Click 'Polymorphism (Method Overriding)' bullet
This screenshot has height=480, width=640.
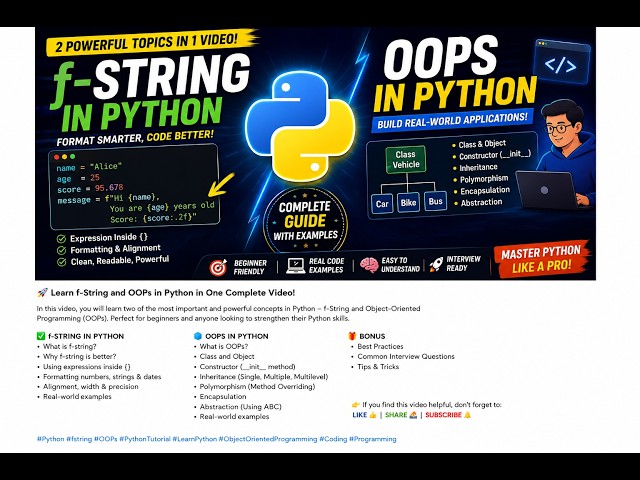coord(257,387)
